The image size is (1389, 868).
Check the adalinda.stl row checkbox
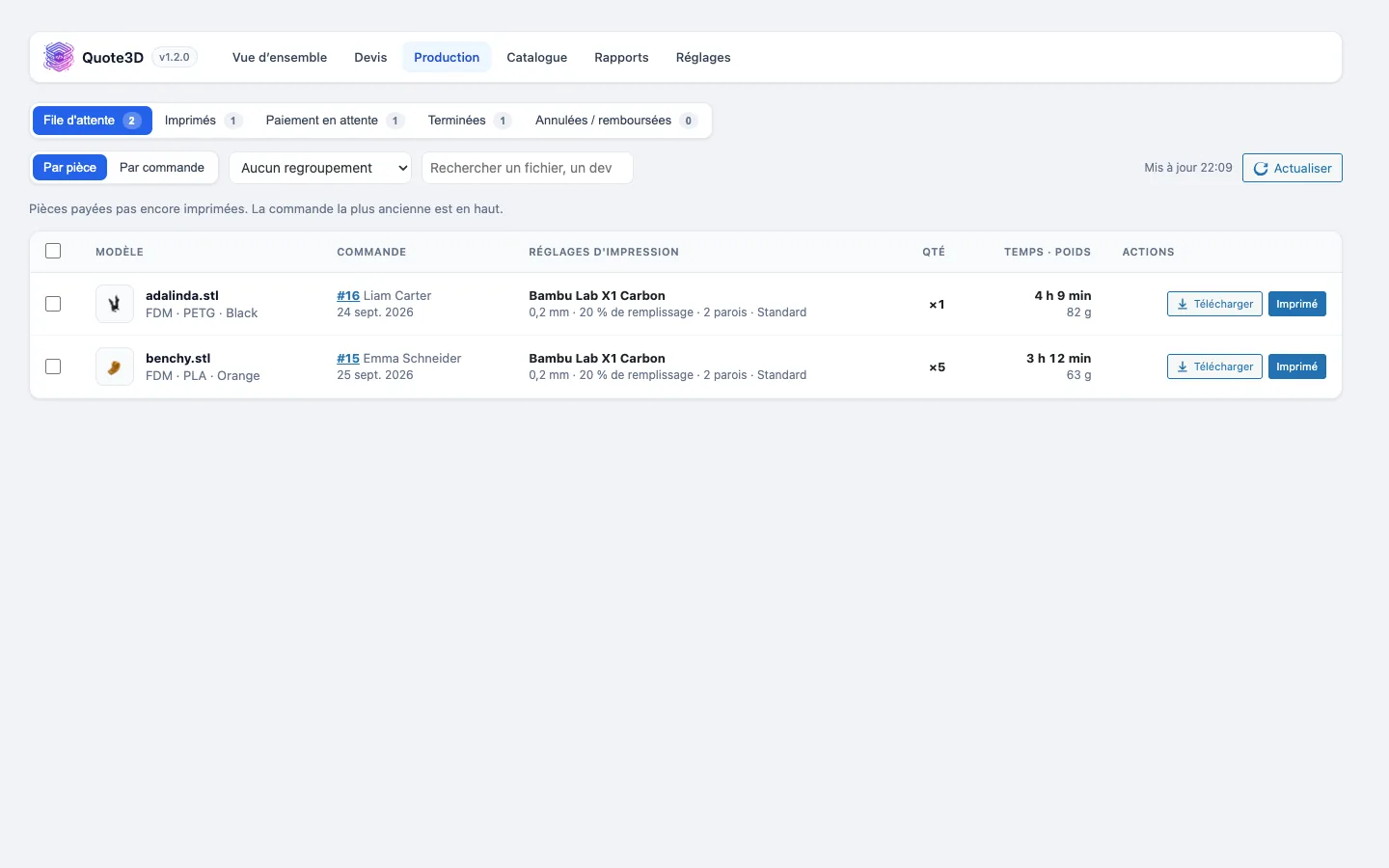tap(53, 304)
